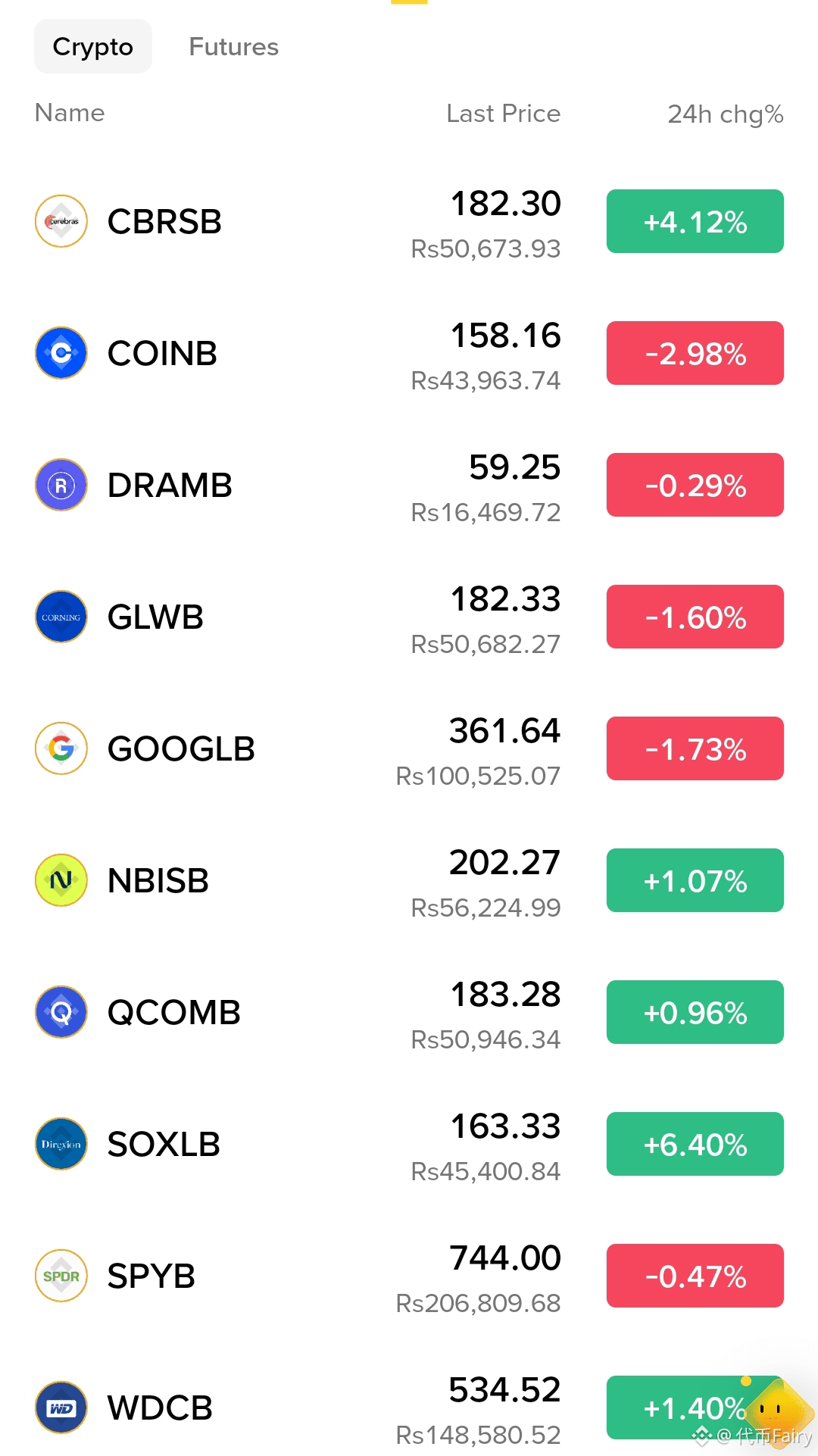Screen dimensions: 818x1456
Task: Tap the blue COINB Coinbase icon
Action: (61, 353)
